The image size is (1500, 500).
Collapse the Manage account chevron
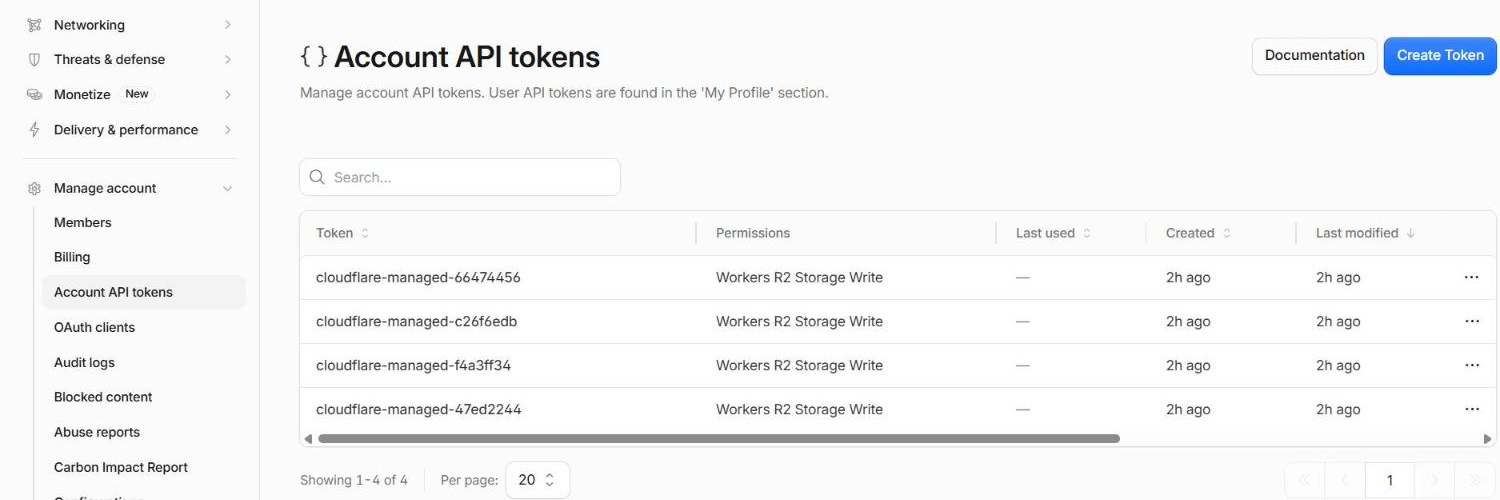click(228, 188)
